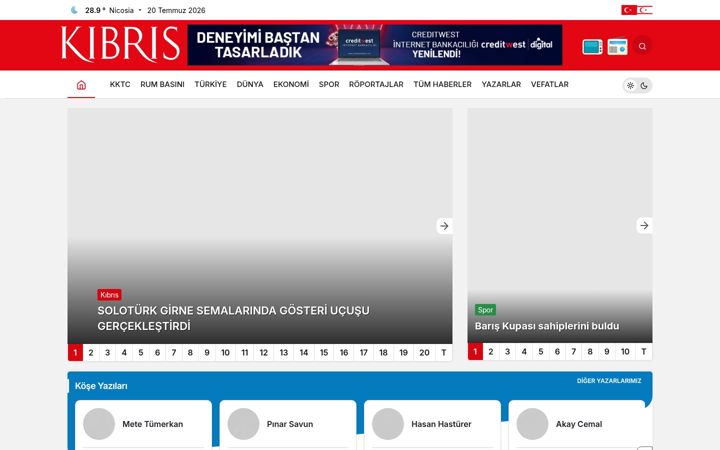The height and width of the screenshot is (450, 720).
Task: Open the live TV icon in header
Action: pyautogui.click(x=592, y=47)
